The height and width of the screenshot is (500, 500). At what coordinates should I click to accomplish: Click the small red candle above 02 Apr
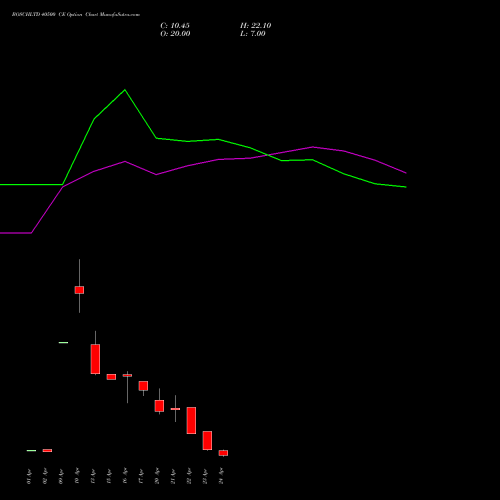pyautogui.click(x=47, y=451)
